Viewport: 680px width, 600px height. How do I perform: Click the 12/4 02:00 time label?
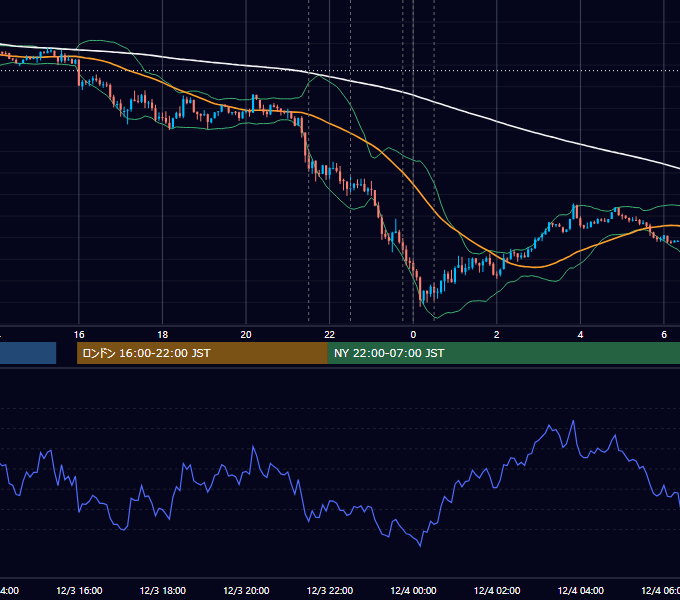tap(497, 591)
